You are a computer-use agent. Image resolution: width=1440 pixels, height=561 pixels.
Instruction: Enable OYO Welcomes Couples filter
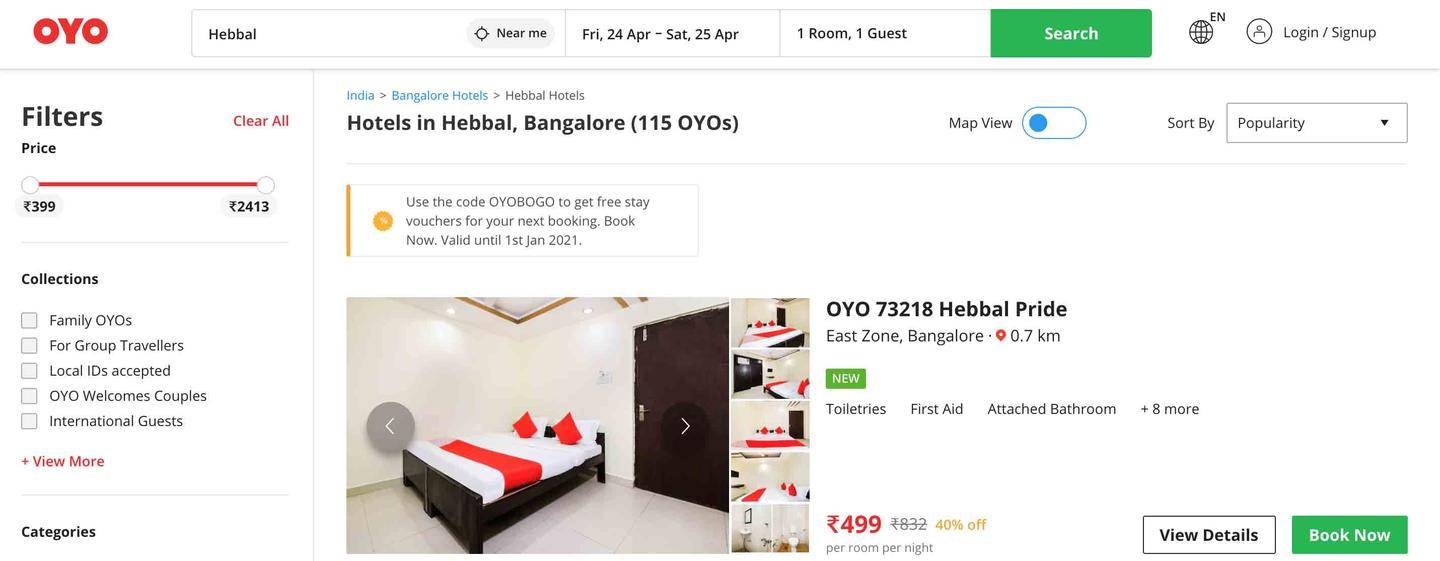pos(29,396)
